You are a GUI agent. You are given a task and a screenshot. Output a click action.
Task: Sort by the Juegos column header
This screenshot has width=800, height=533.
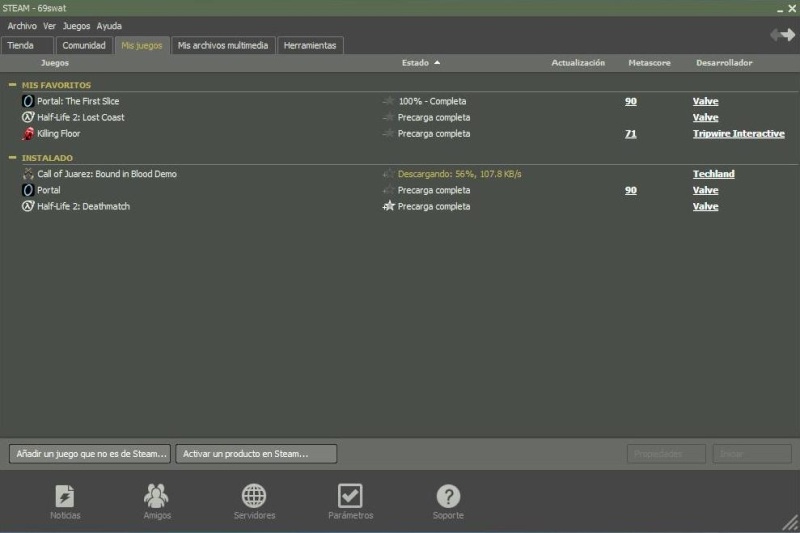click(x=55, y=63)
